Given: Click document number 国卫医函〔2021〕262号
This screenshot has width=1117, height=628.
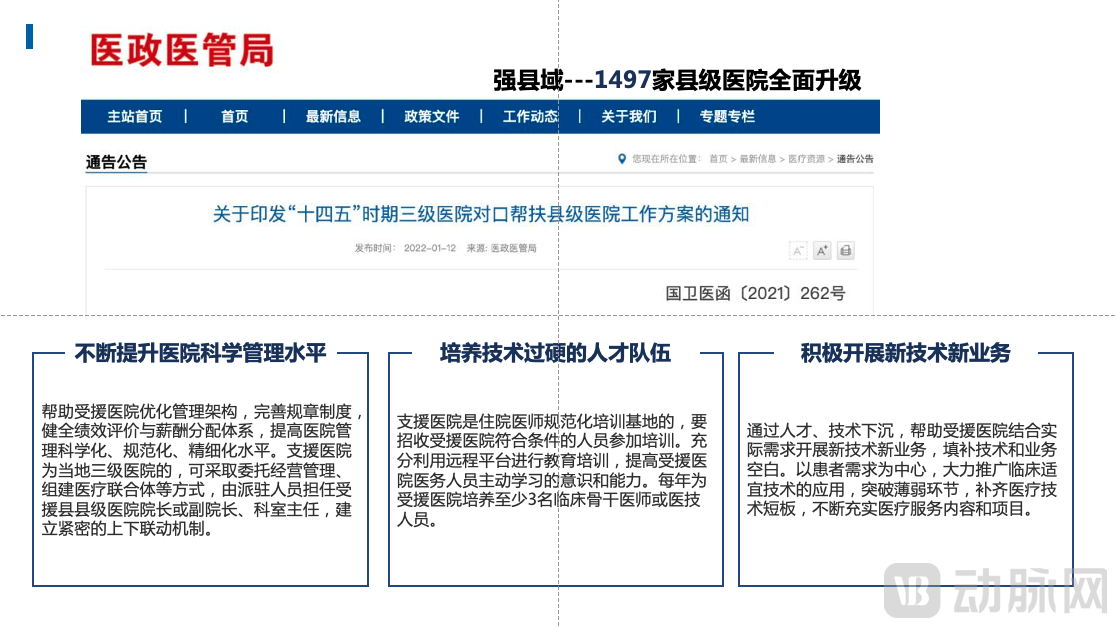Looking at the screenshot, I should pos(755,293).
